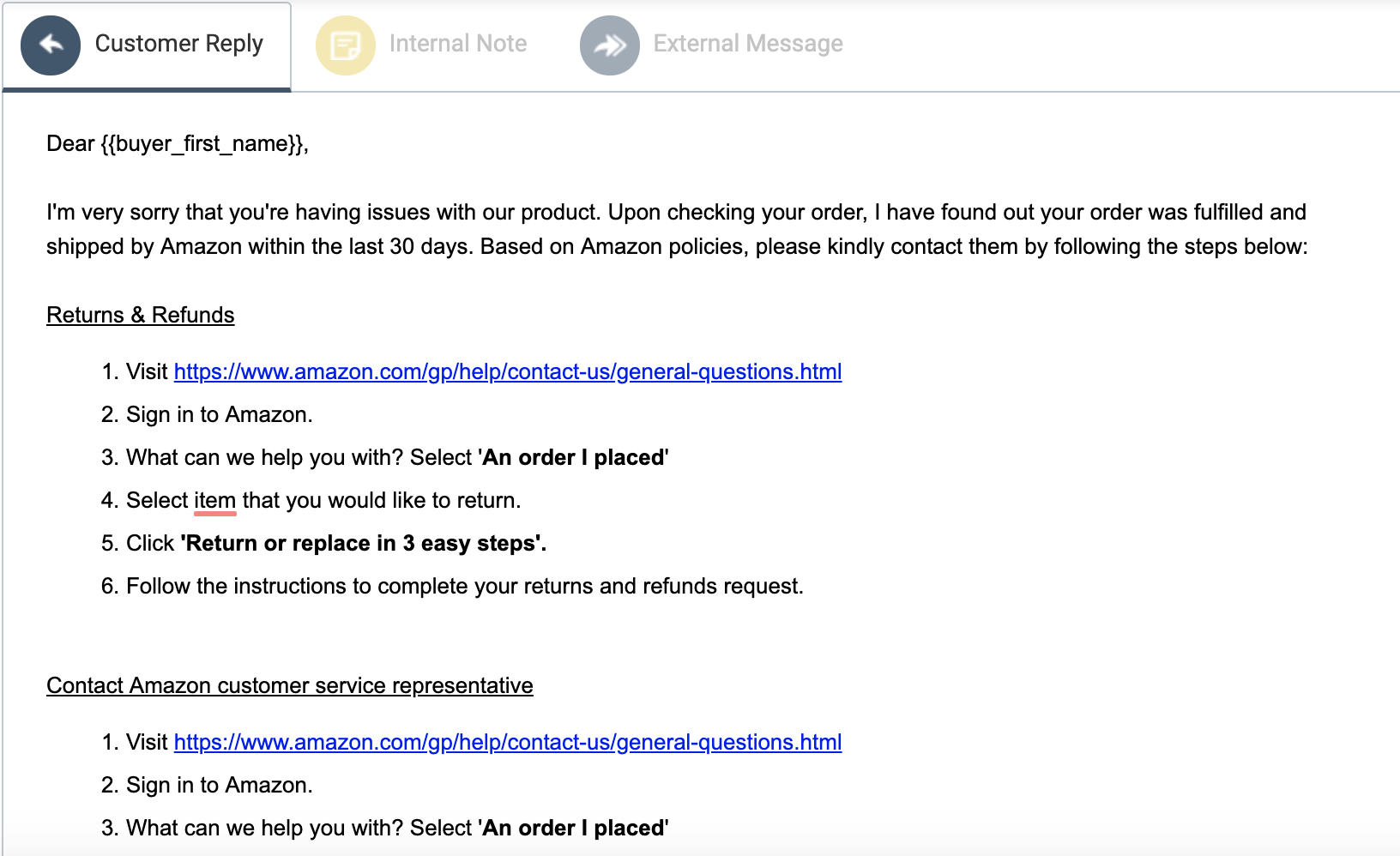The width and height of the screenshot is (1400, 856).
Task: Click the Amazon link under Contact Amazon section
Action: [508, 742]
